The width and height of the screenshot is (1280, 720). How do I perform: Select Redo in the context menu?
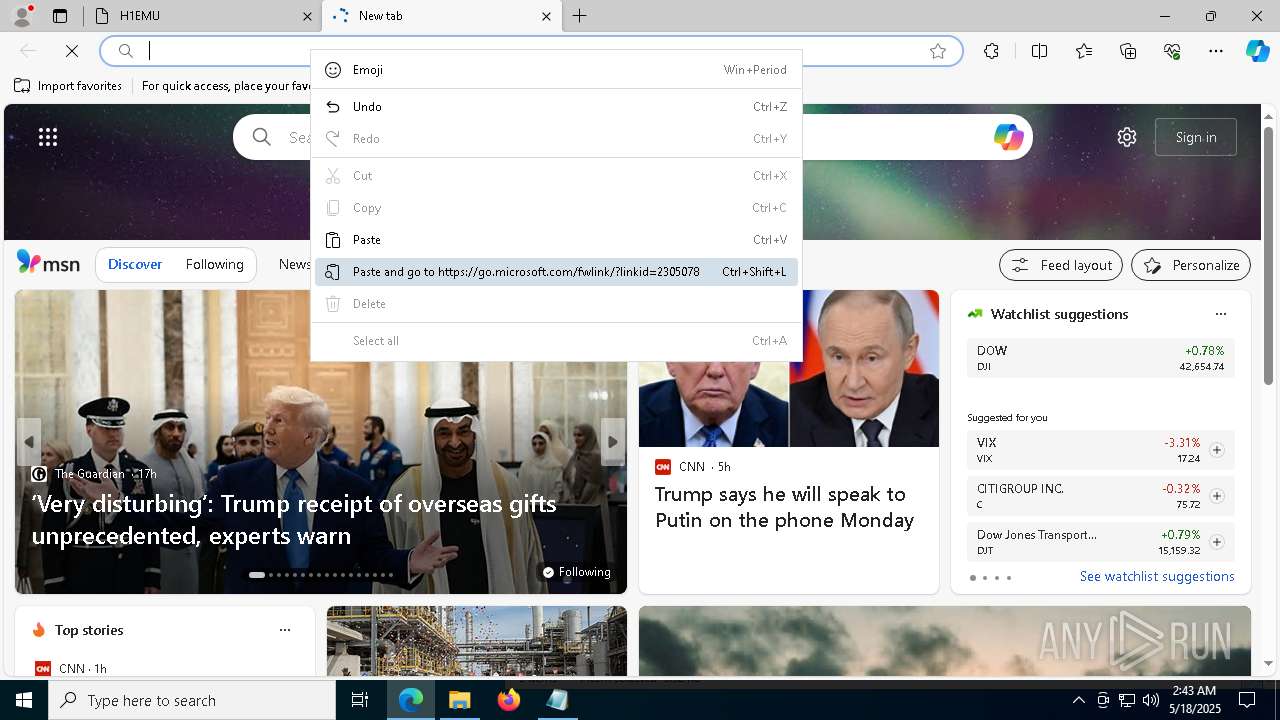click(x=556, y=139)
